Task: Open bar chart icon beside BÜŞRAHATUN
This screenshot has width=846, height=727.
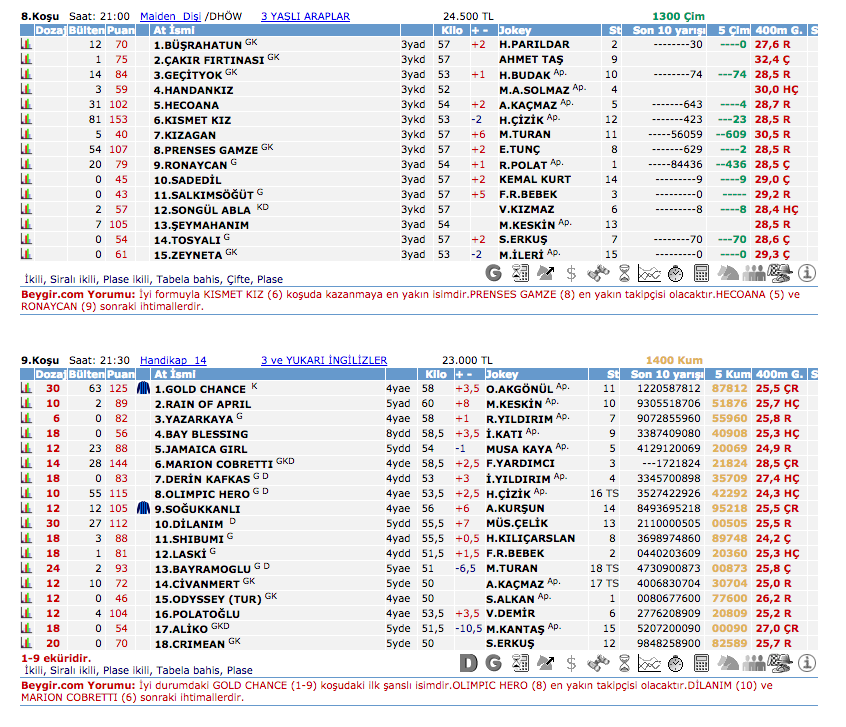Action: 27,45
